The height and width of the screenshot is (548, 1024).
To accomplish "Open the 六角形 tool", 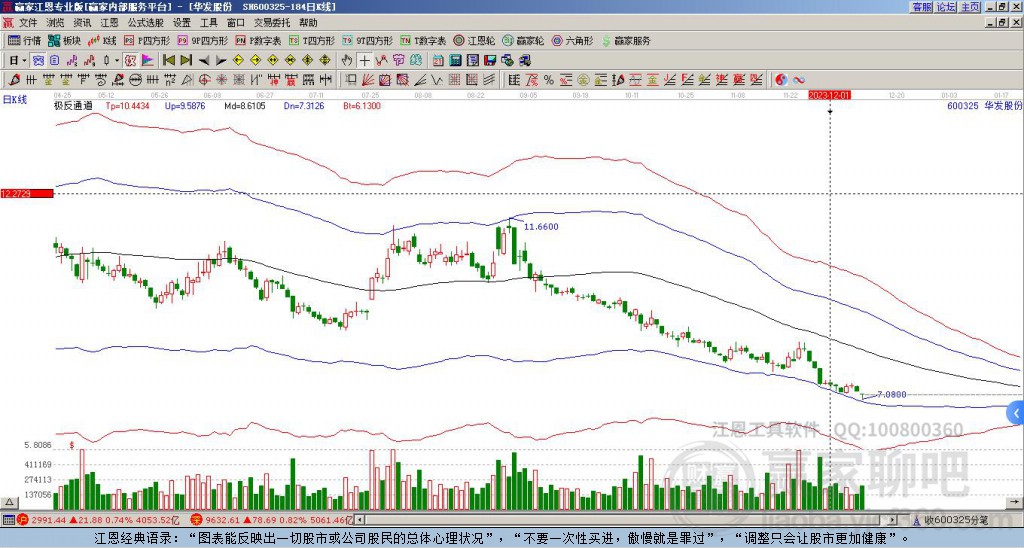I will pyautogui.click(x=573, y=40).
